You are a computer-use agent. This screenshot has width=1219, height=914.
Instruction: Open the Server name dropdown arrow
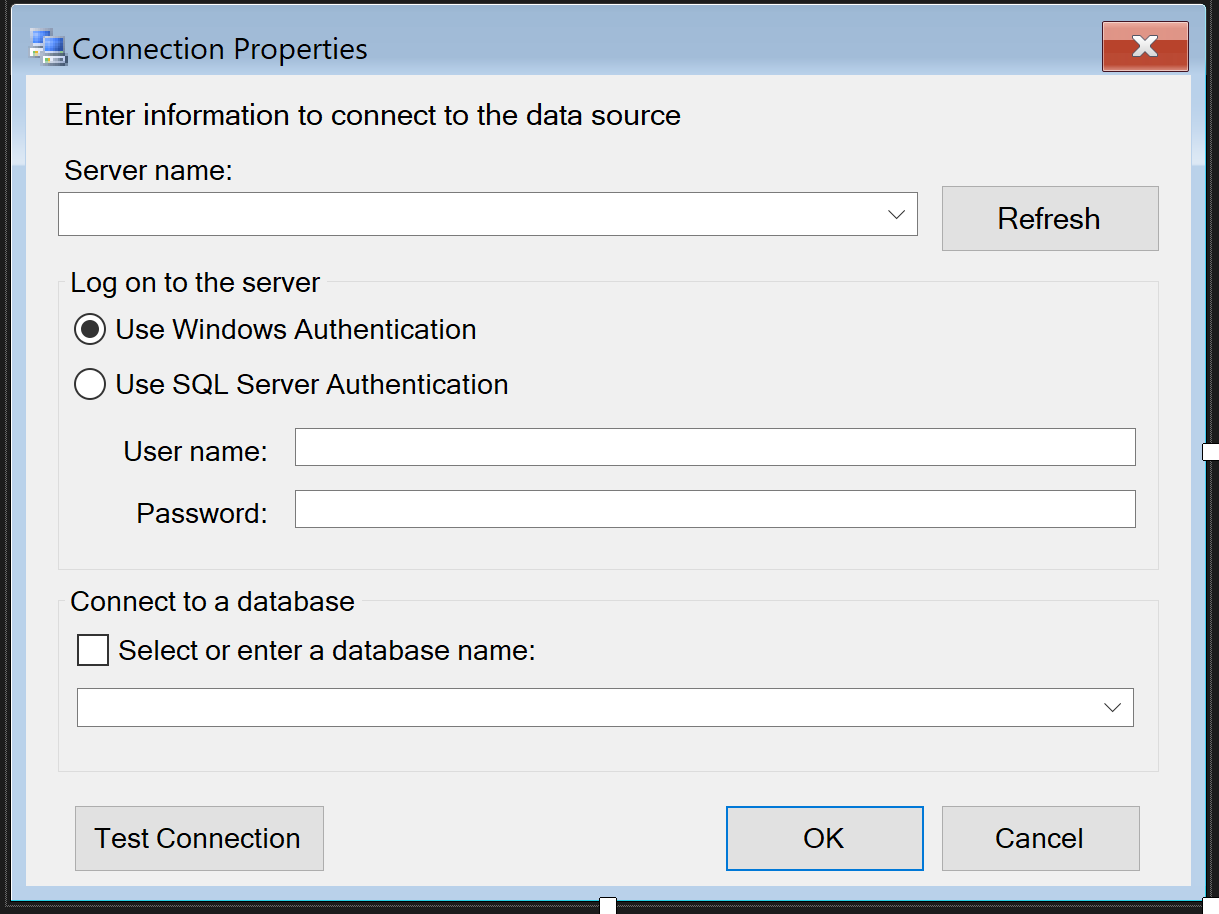point(897,215)
